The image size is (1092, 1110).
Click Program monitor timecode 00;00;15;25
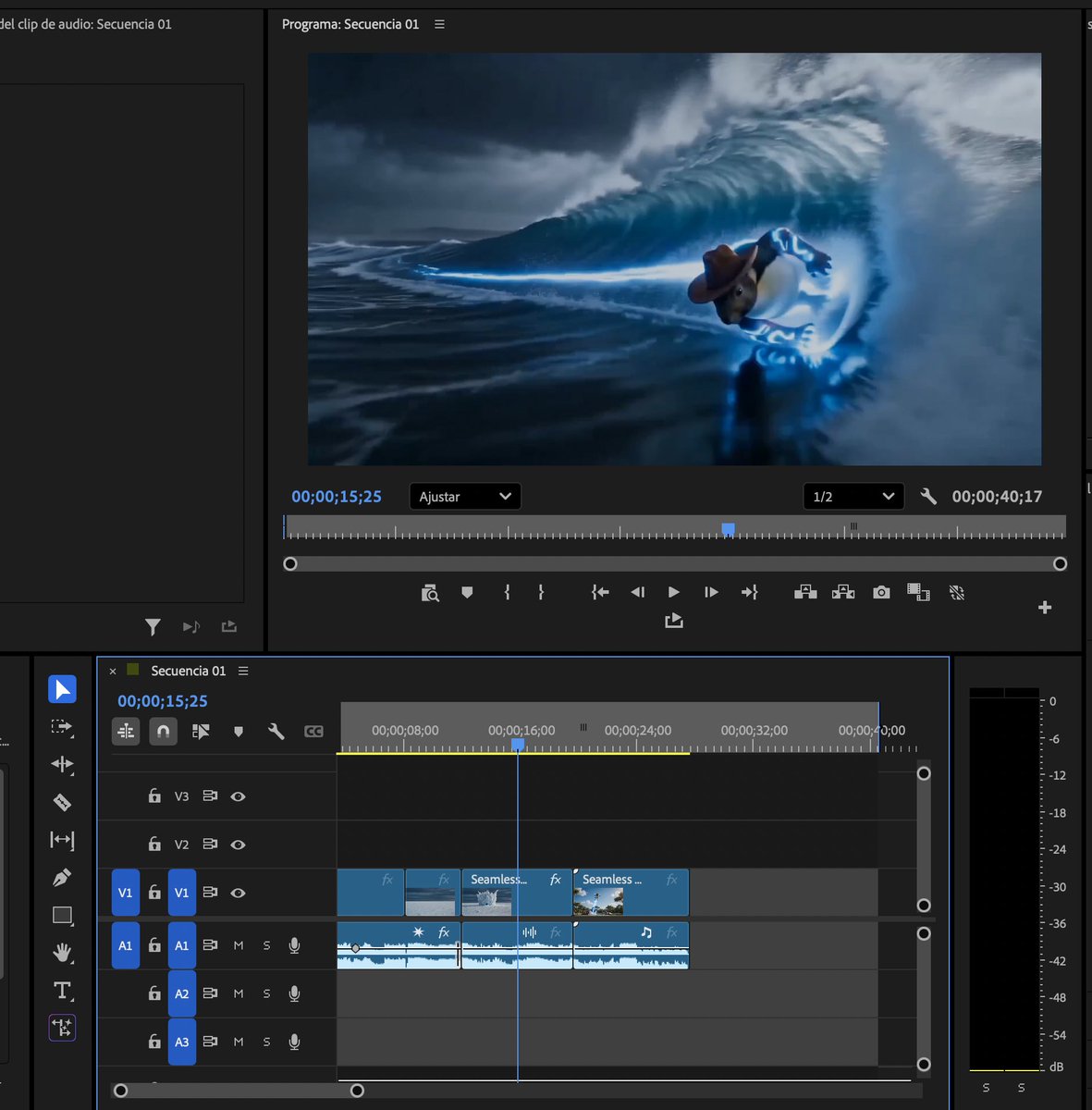(x=337, y=497)
